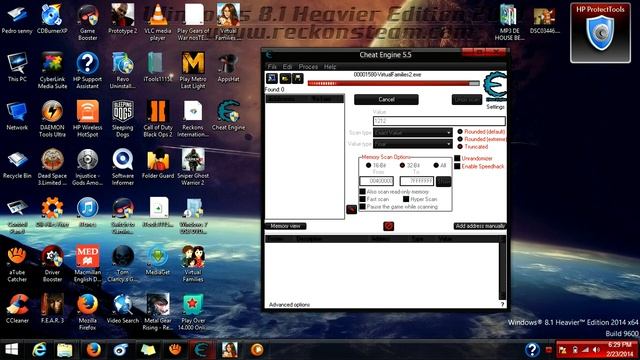
Task: Open the CCleaner desktop icon
Action: (x=17, y=309)
